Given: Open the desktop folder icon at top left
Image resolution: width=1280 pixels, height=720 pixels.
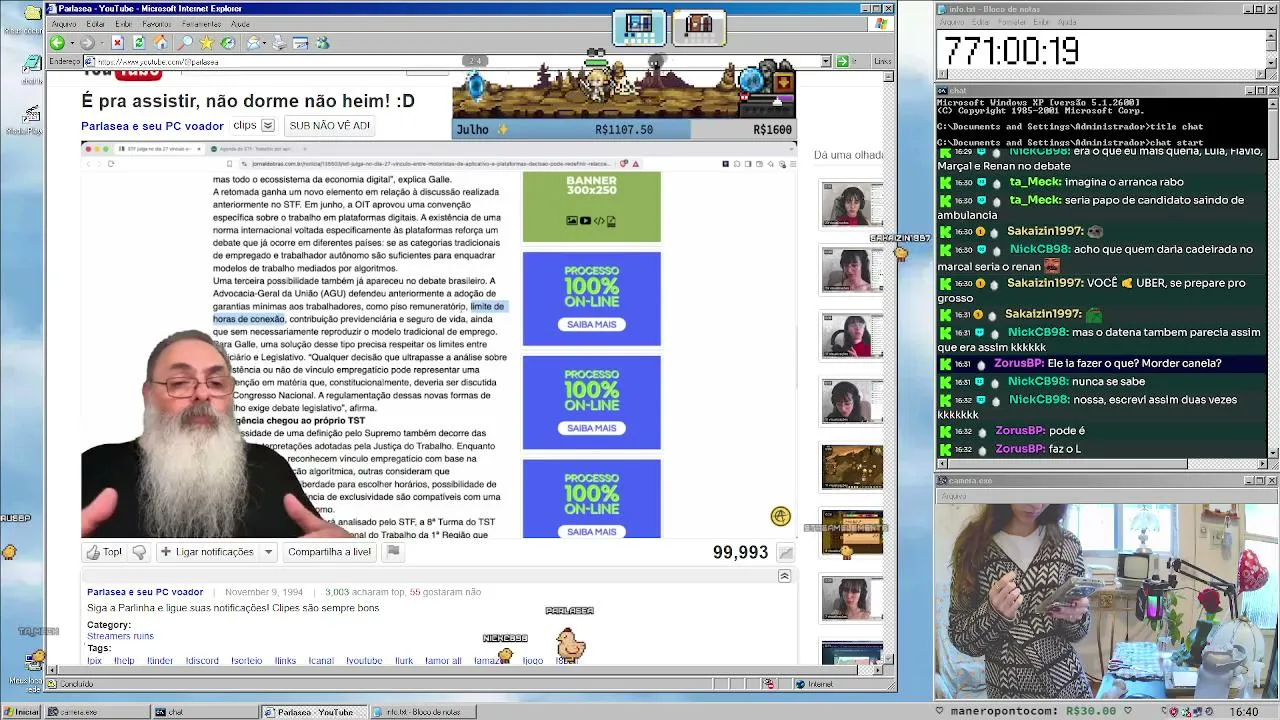Looking at the screenshot, I should (x=32, y=12).
